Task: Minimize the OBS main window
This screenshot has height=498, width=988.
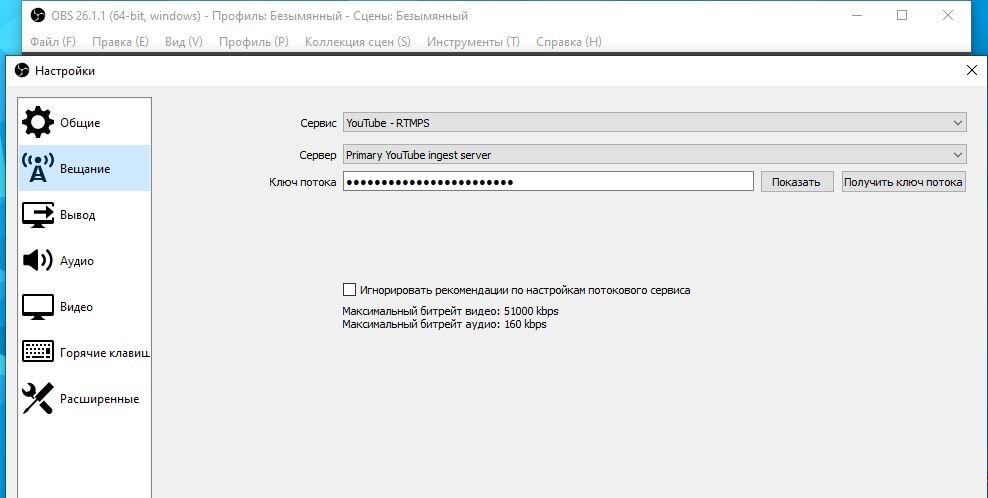Action: (856, 15)
